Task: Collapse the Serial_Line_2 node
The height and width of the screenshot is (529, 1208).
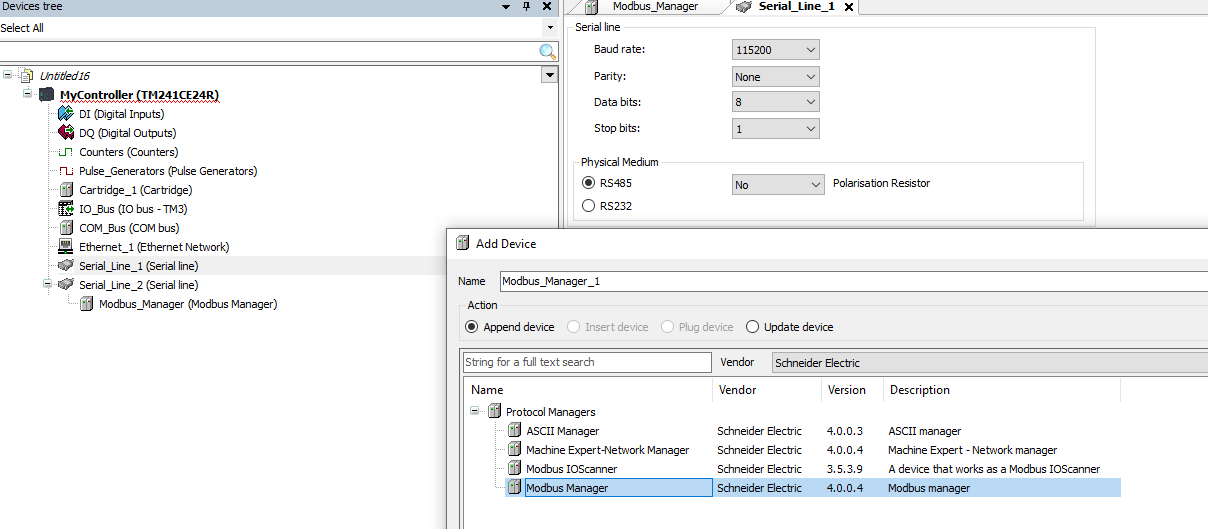Action: click(48, 285)
